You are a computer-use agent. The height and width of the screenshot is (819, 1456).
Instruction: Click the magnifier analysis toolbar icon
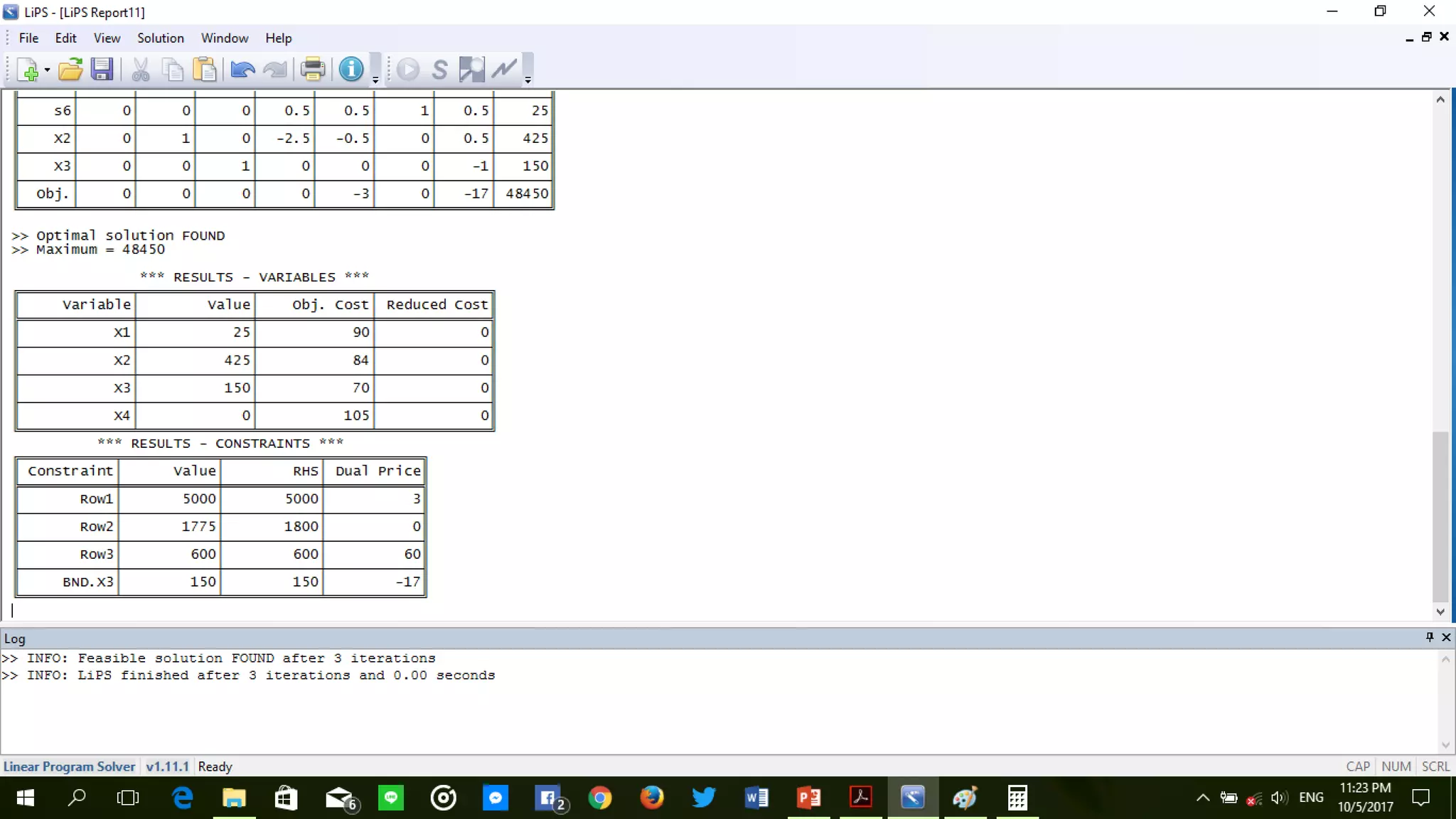(471, 70)
